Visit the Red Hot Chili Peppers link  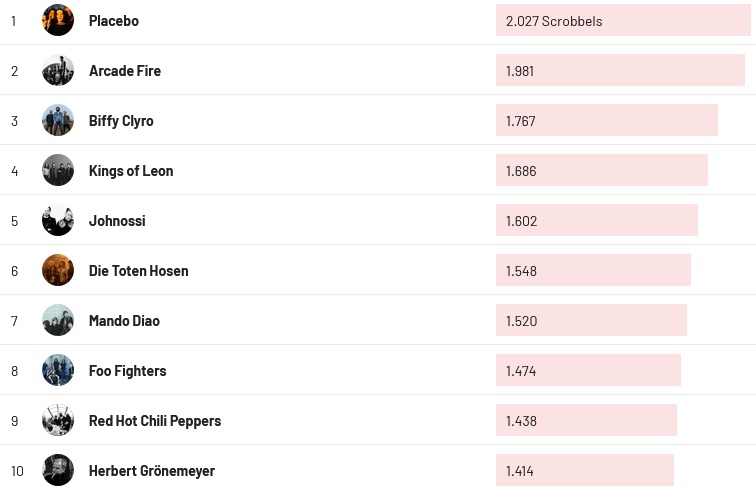[x=155, y=421]
